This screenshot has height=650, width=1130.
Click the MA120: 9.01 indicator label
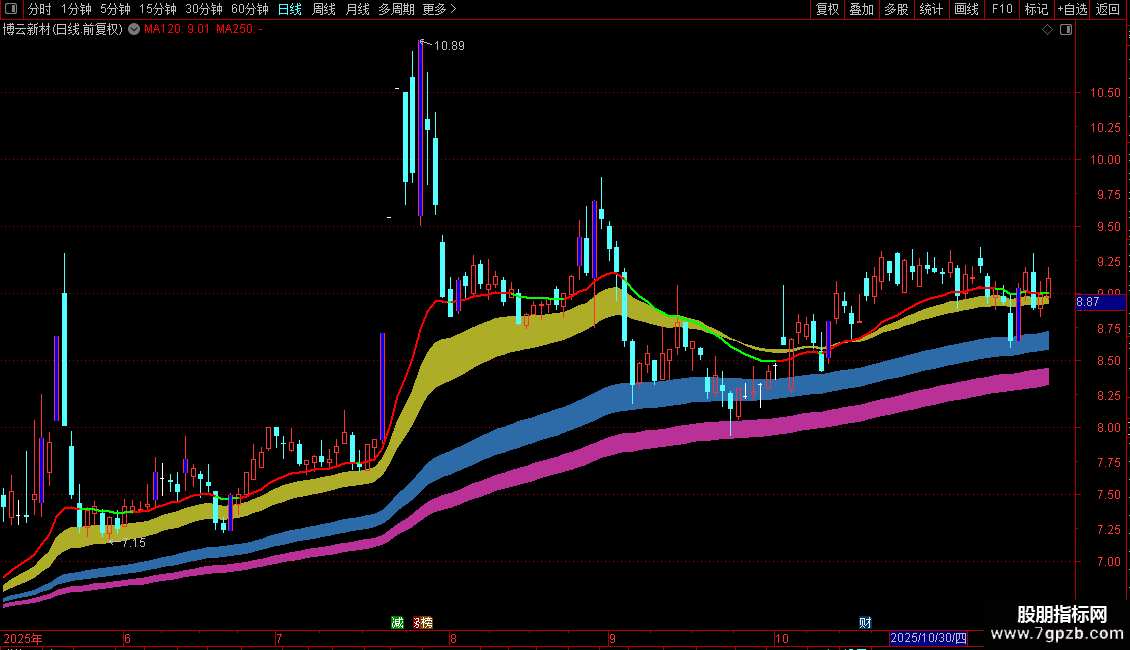tap(177, 29)
